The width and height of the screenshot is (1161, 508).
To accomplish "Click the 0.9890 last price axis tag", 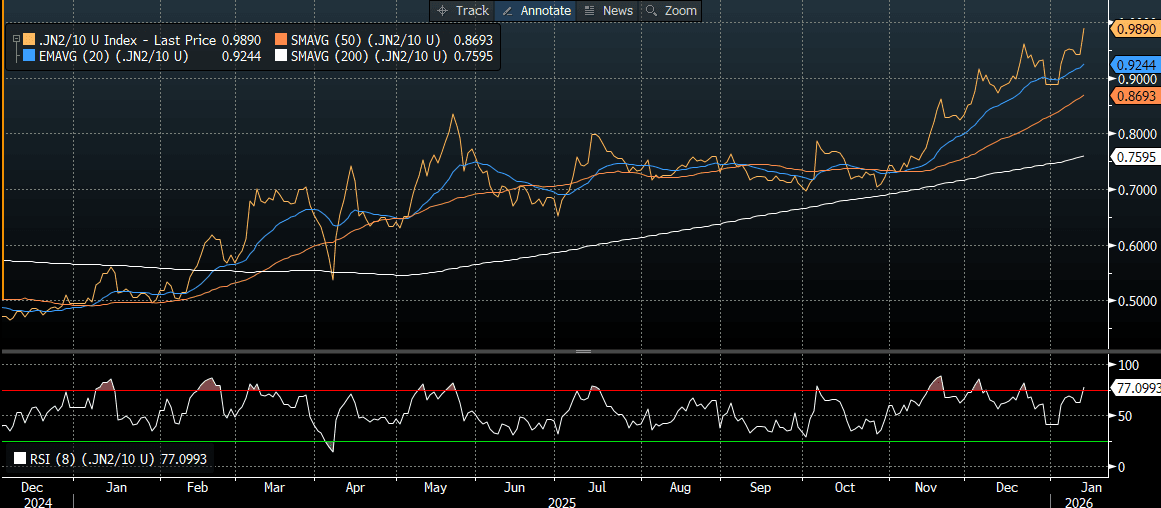I will pos(1137,29).
